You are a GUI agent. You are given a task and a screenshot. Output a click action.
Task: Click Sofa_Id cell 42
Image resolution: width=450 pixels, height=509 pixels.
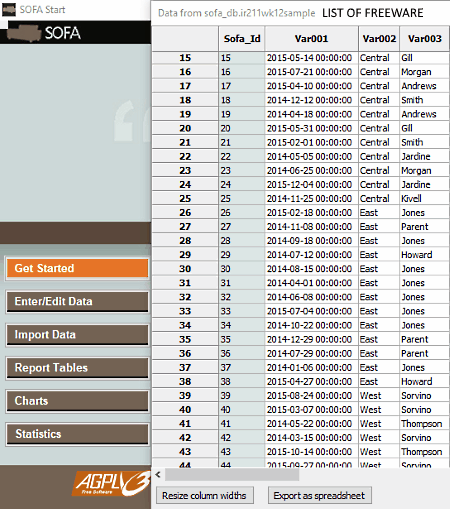tap(242, 438)
